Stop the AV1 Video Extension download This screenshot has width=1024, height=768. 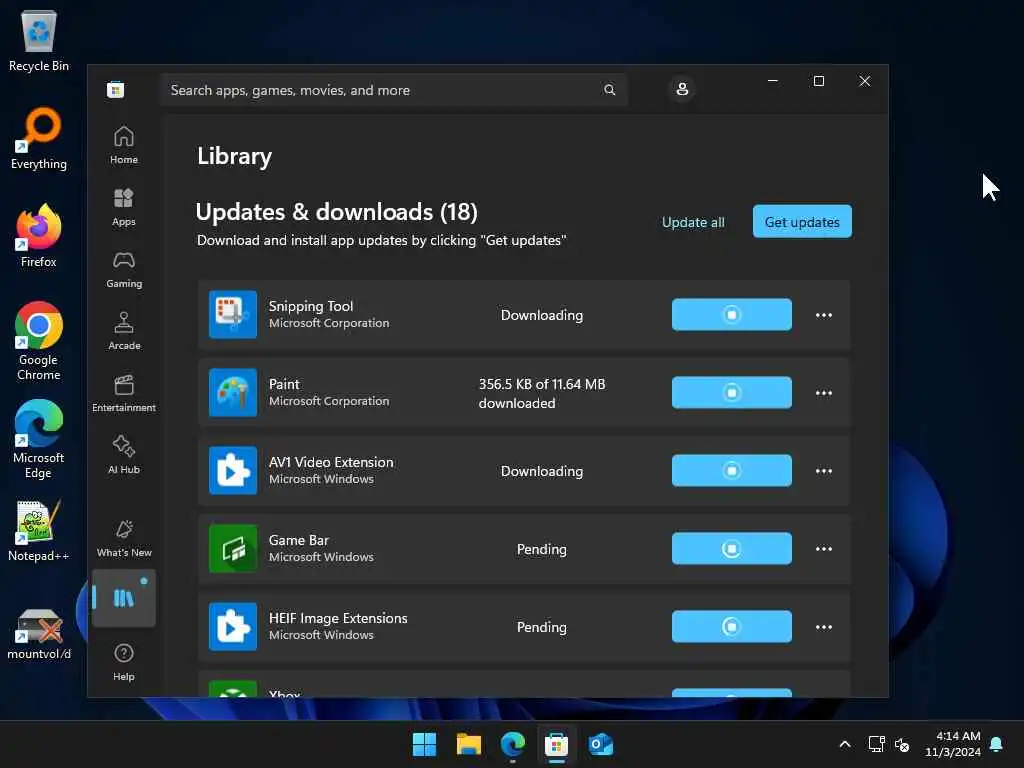click(731, 470)
